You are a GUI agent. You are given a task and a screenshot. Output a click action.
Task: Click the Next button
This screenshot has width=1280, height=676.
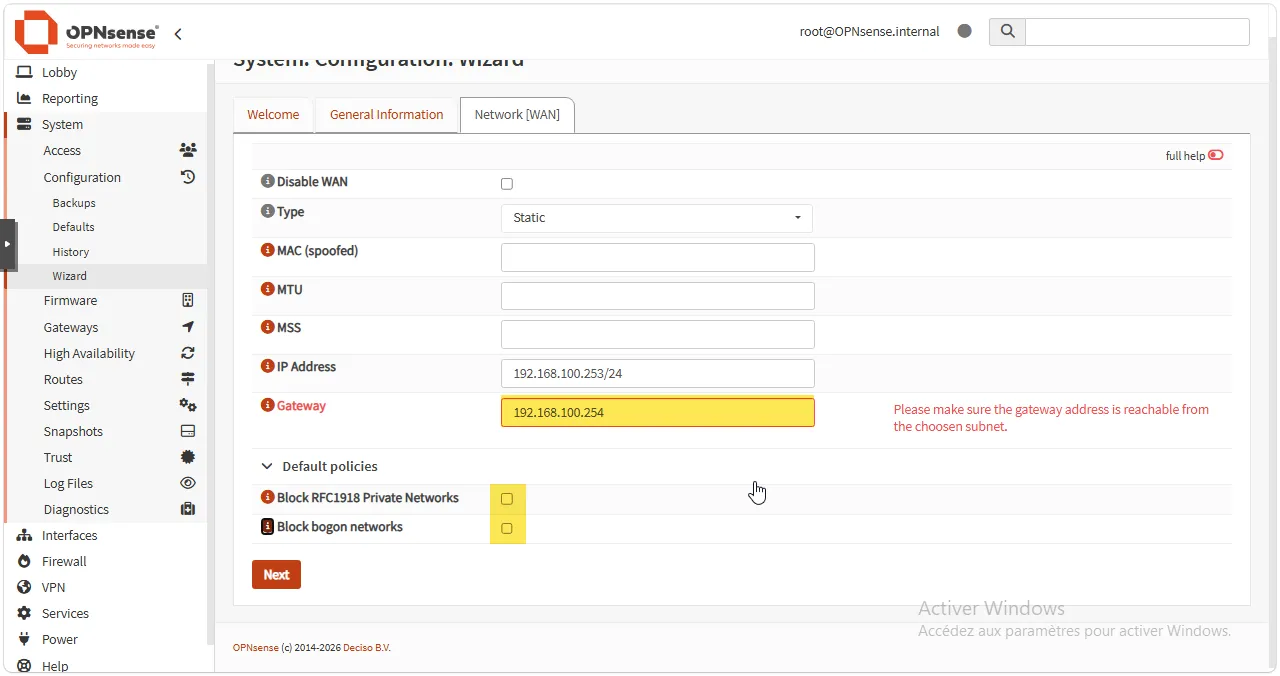276,575
